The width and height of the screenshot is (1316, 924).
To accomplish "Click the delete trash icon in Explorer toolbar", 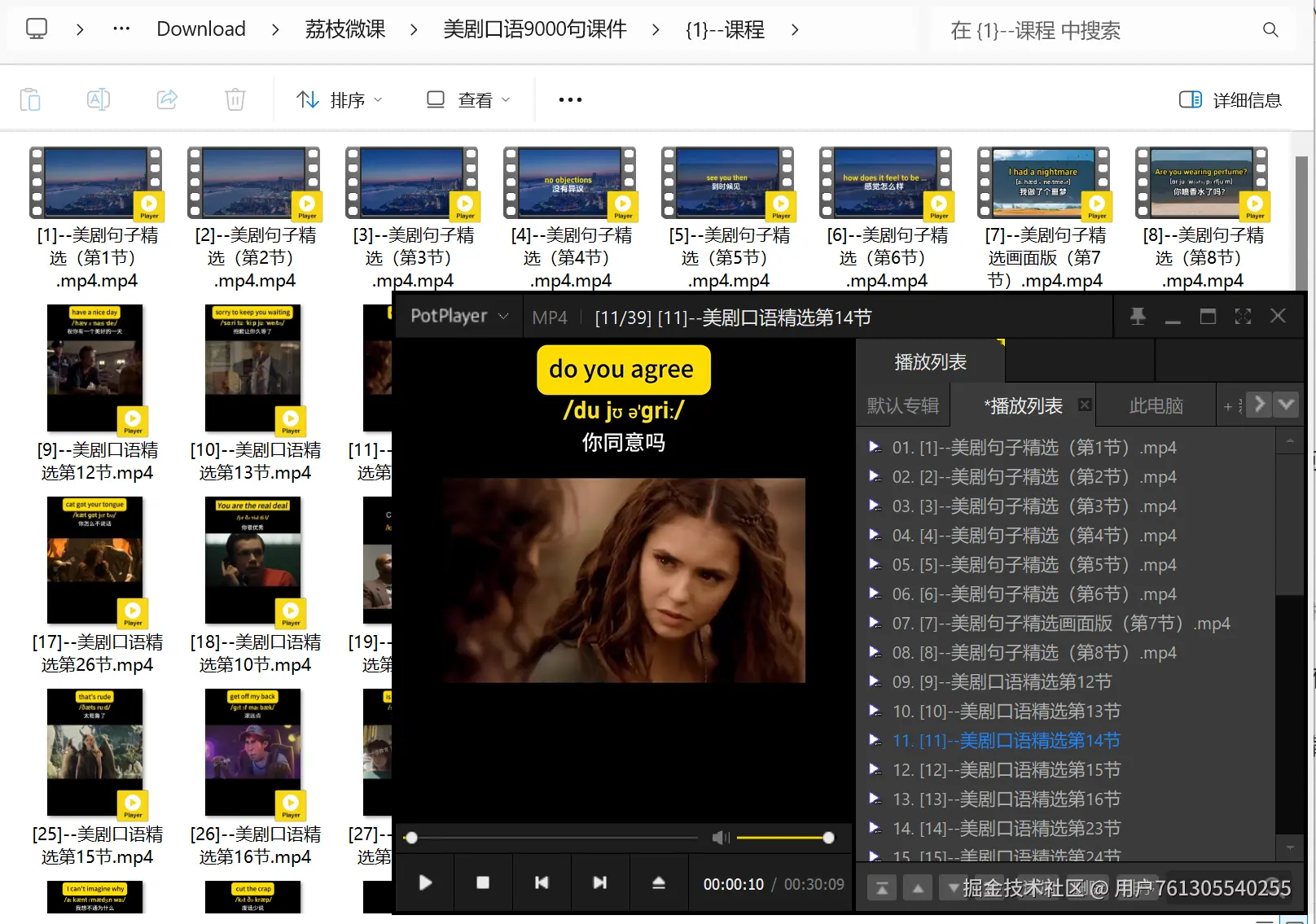I will point(235,99).
